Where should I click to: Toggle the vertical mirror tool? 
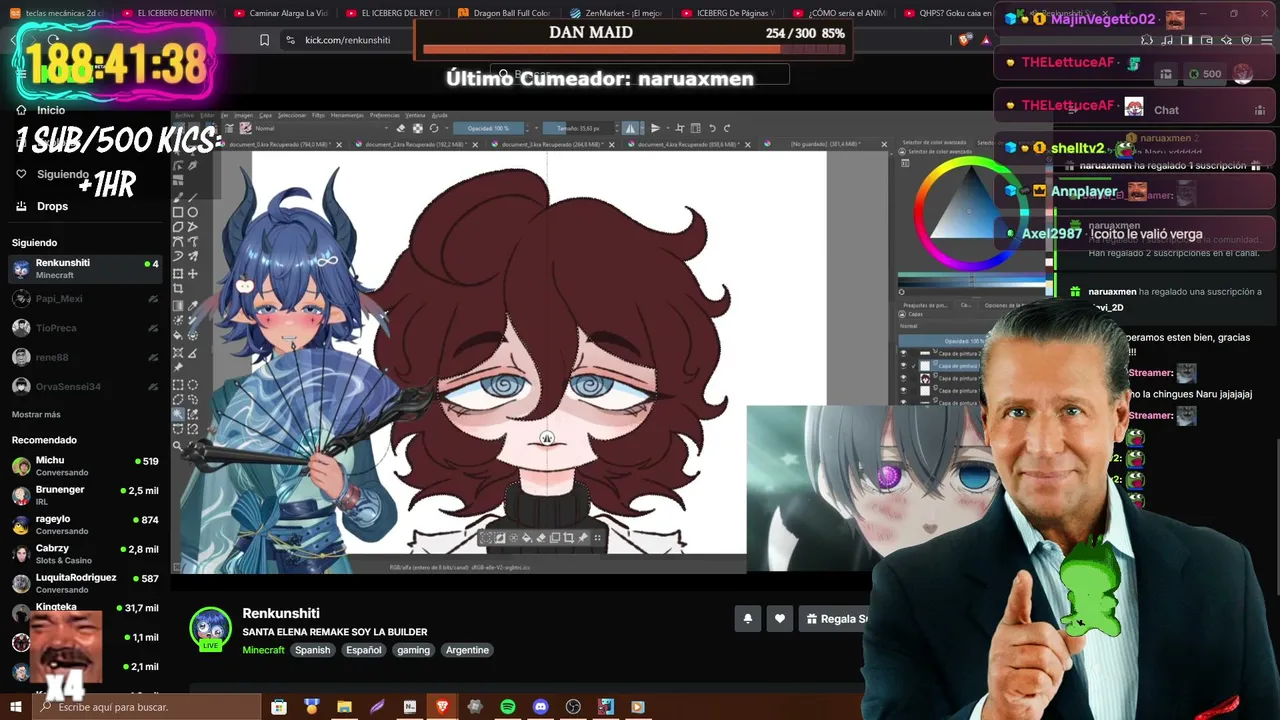coord(655,128)
